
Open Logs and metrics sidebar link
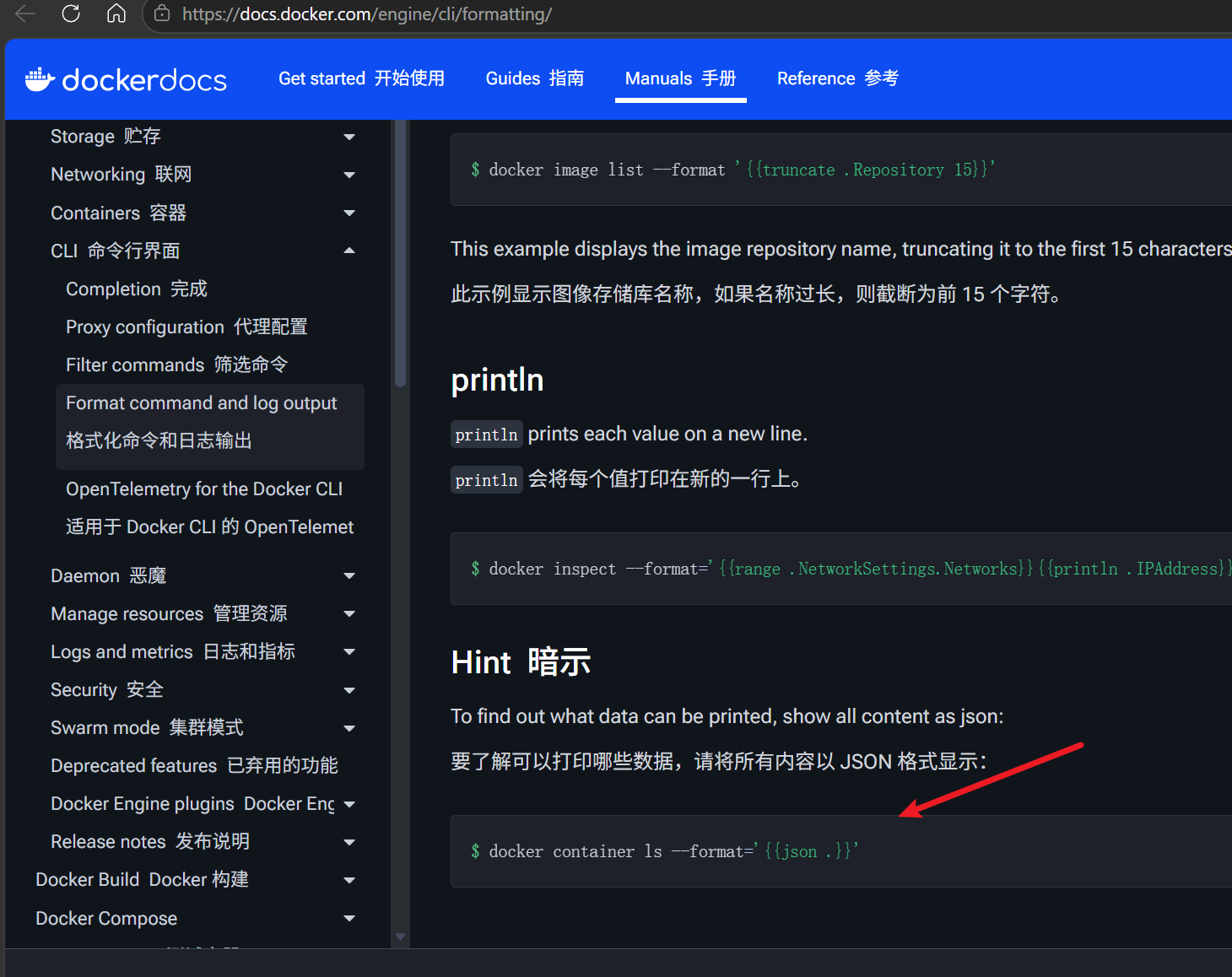(173, 651)
